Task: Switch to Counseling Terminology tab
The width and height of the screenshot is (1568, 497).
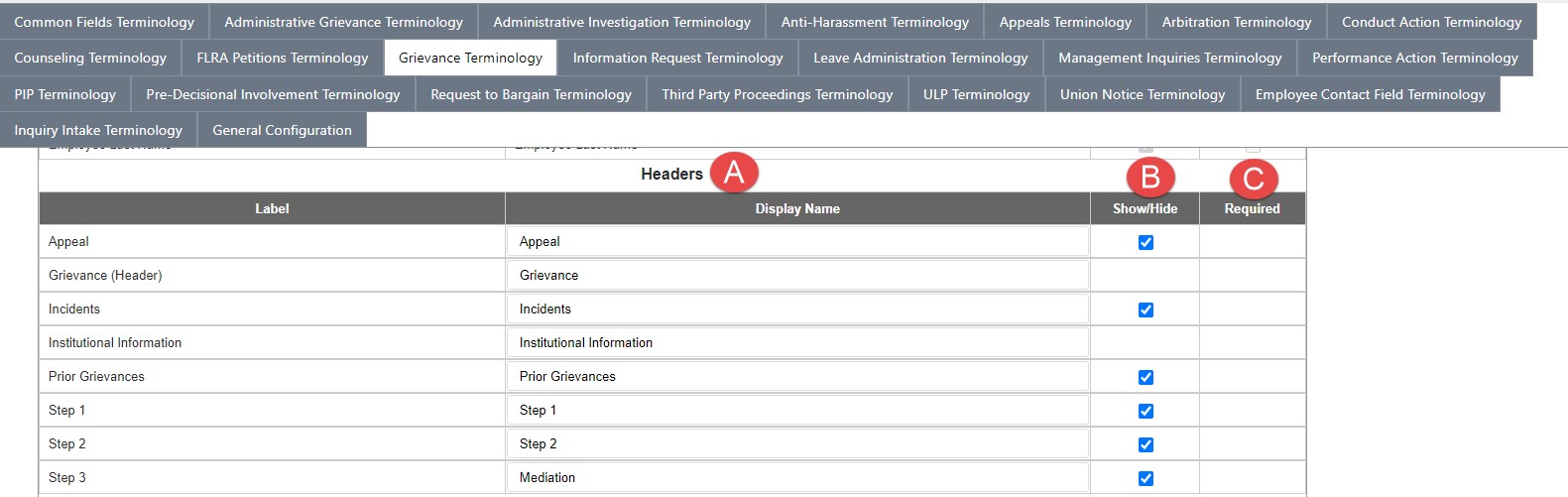Action: click(90, 58)
